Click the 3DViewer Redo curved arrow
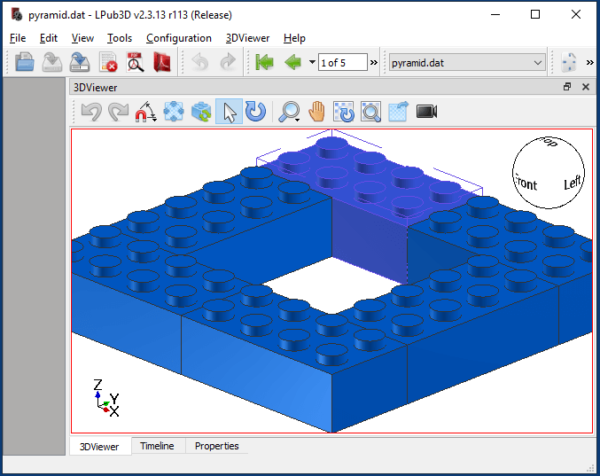The height and width of the screenshot is (476, 600). click(119, 112)
